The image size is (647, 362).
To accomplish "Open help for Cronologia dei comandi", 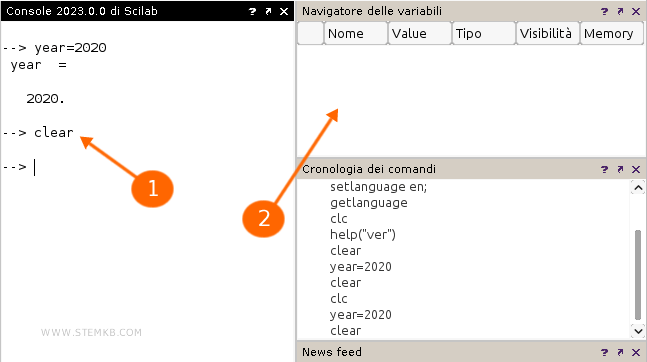I will pyautogui.click(x=604, y=169).
